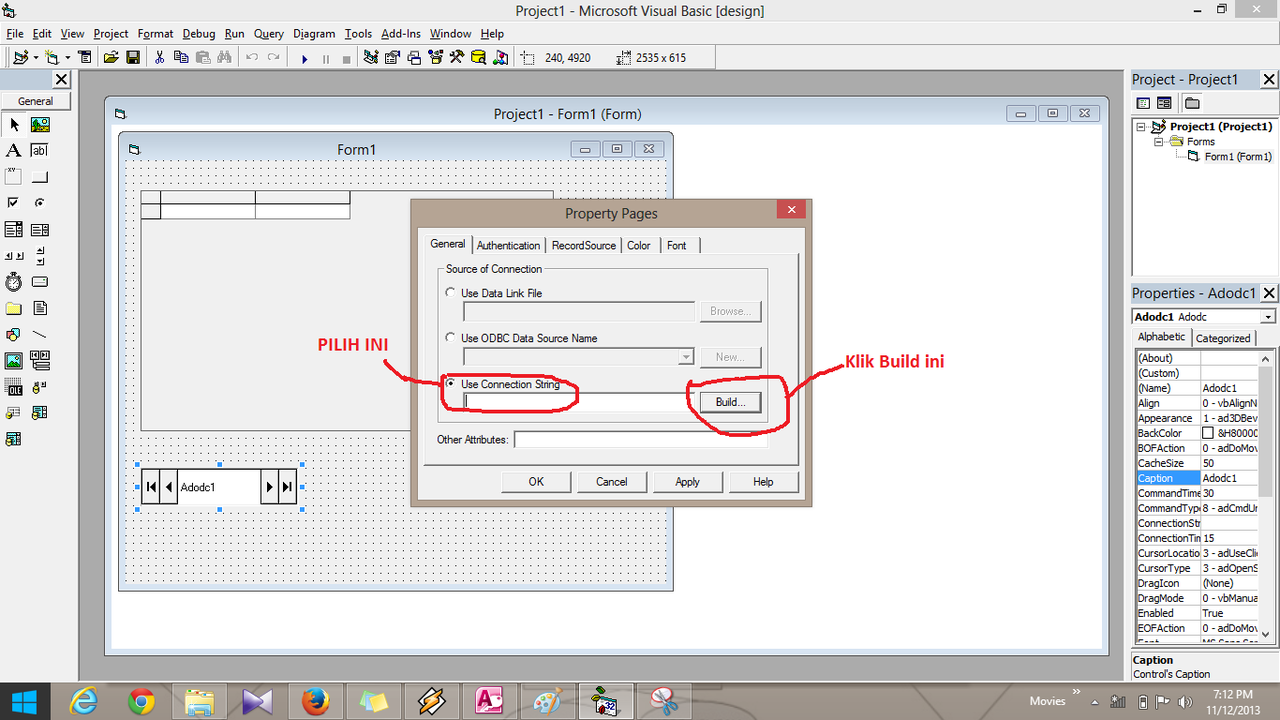Switch to the Authentication tab
The height and width of the screenshot is (720, 1280).
508,246
